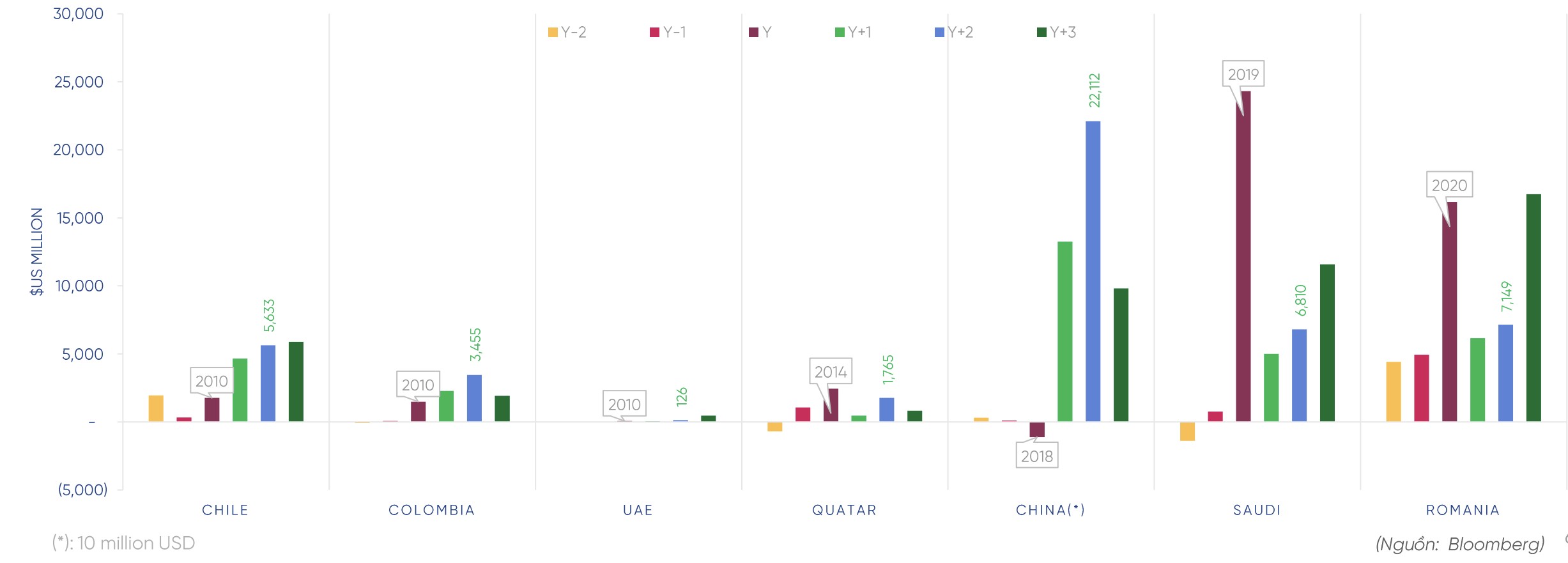Click the Y-2 yellow legend swatch
This screenshot has height=563, width=1568.
click(553, 33)
